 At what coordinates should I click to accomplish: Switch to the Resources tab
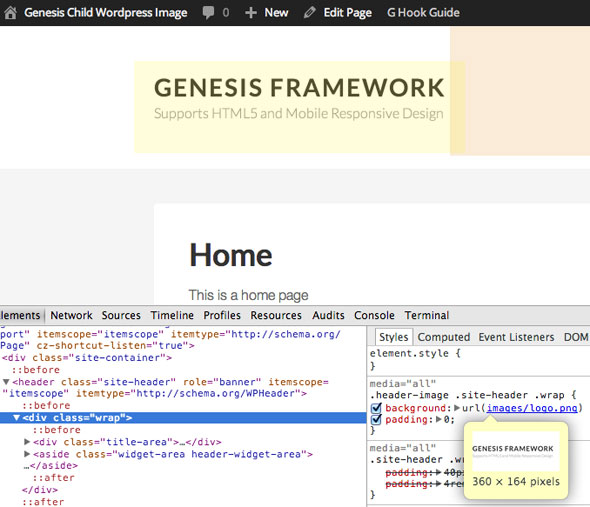[x=276, y=315]
